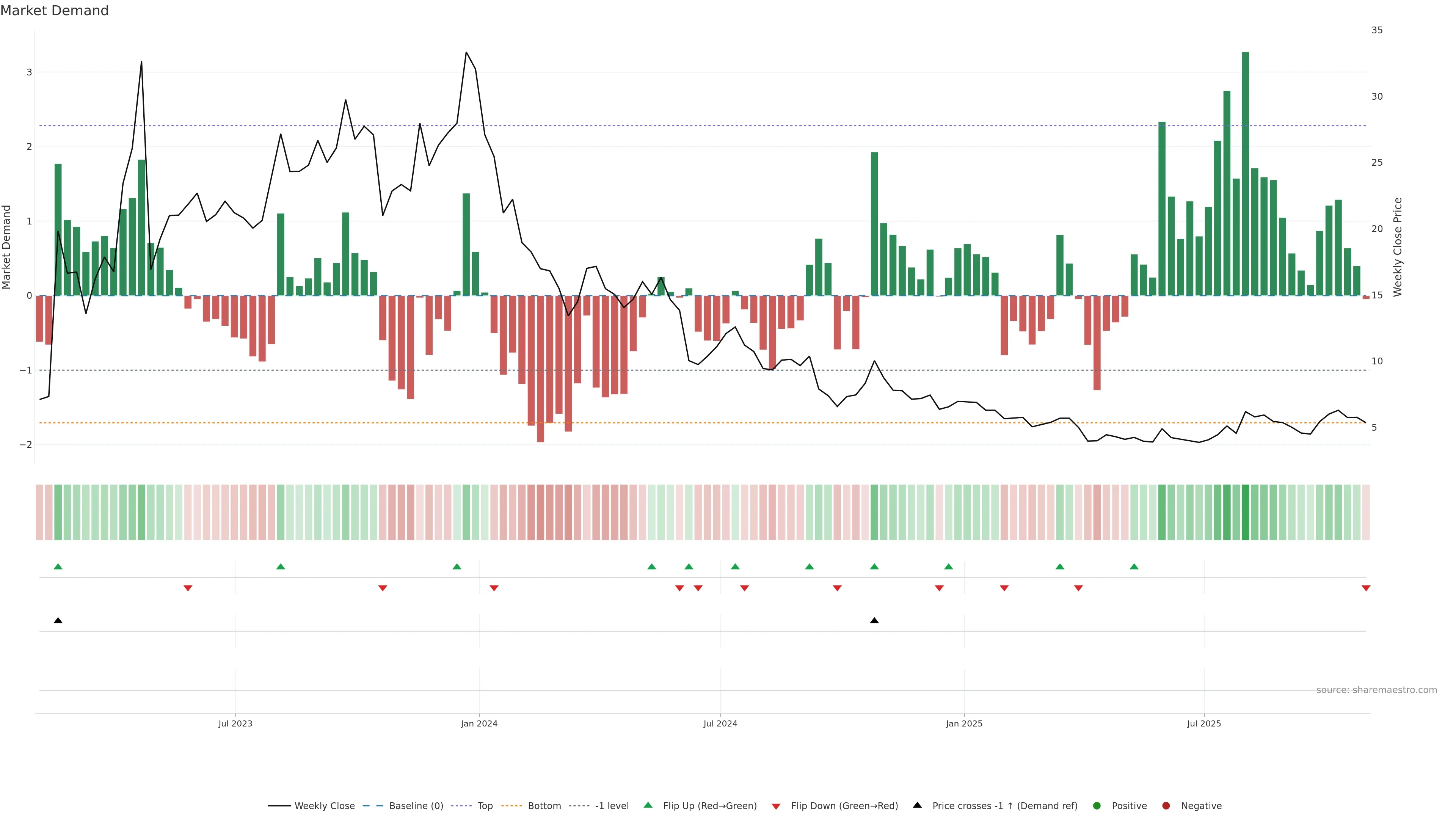Screen dimensions: 1456x819
Task: Click the black Price crosses -1 legend triangle
Action: coord(917,805)
